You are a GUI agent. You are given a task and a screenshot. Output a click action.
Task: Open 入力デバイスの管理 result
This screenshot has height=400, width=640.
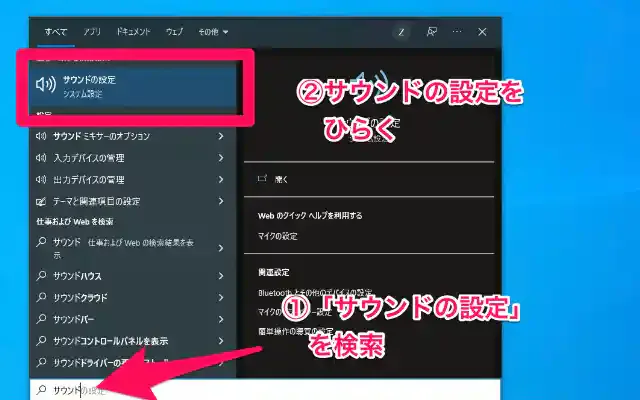tap(133, 158)
